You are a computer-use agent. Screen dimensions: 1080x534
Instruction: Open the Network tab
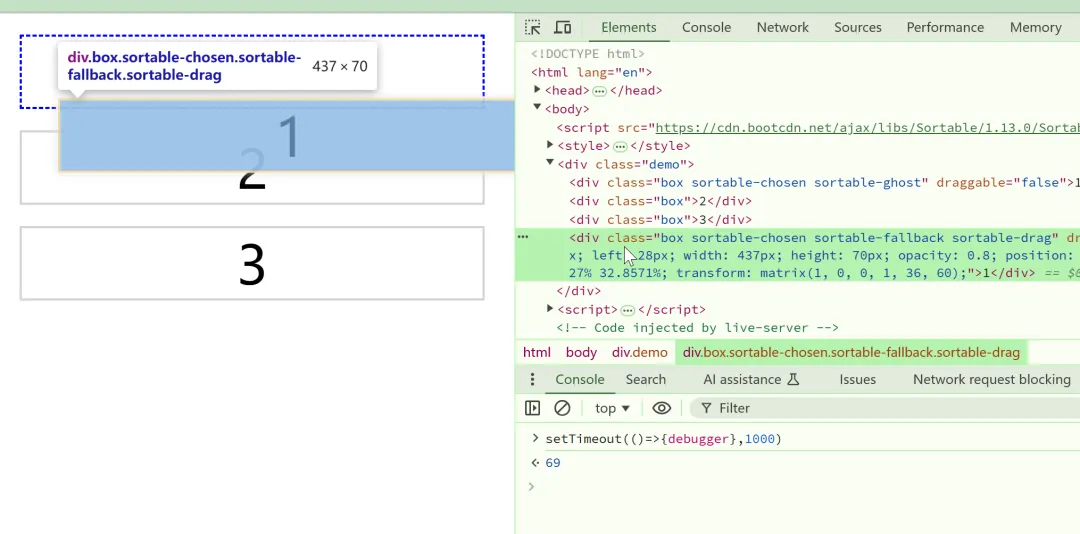(782, 28)
